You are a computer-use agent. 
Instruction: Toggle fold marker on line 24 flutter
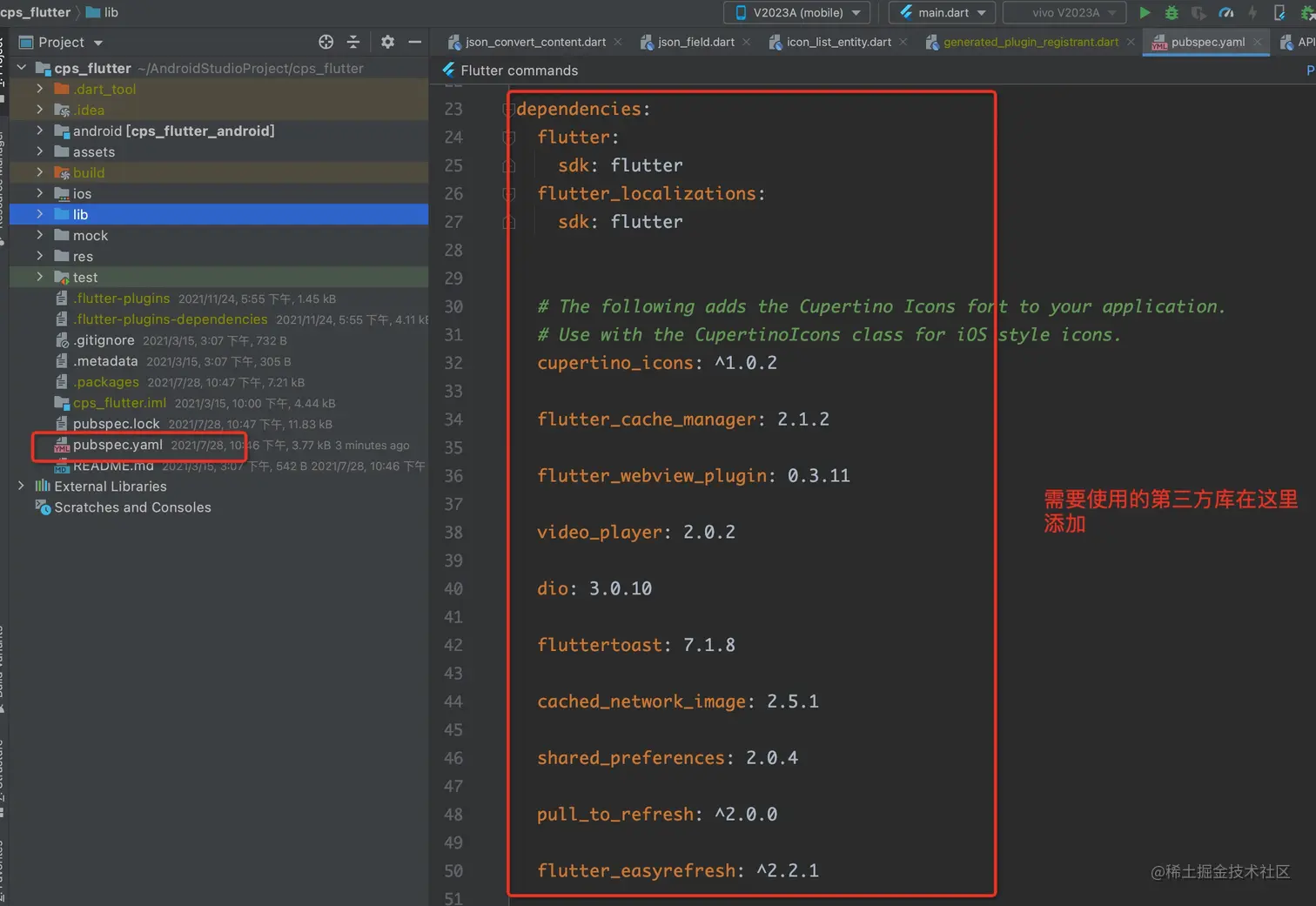(509, 138)
